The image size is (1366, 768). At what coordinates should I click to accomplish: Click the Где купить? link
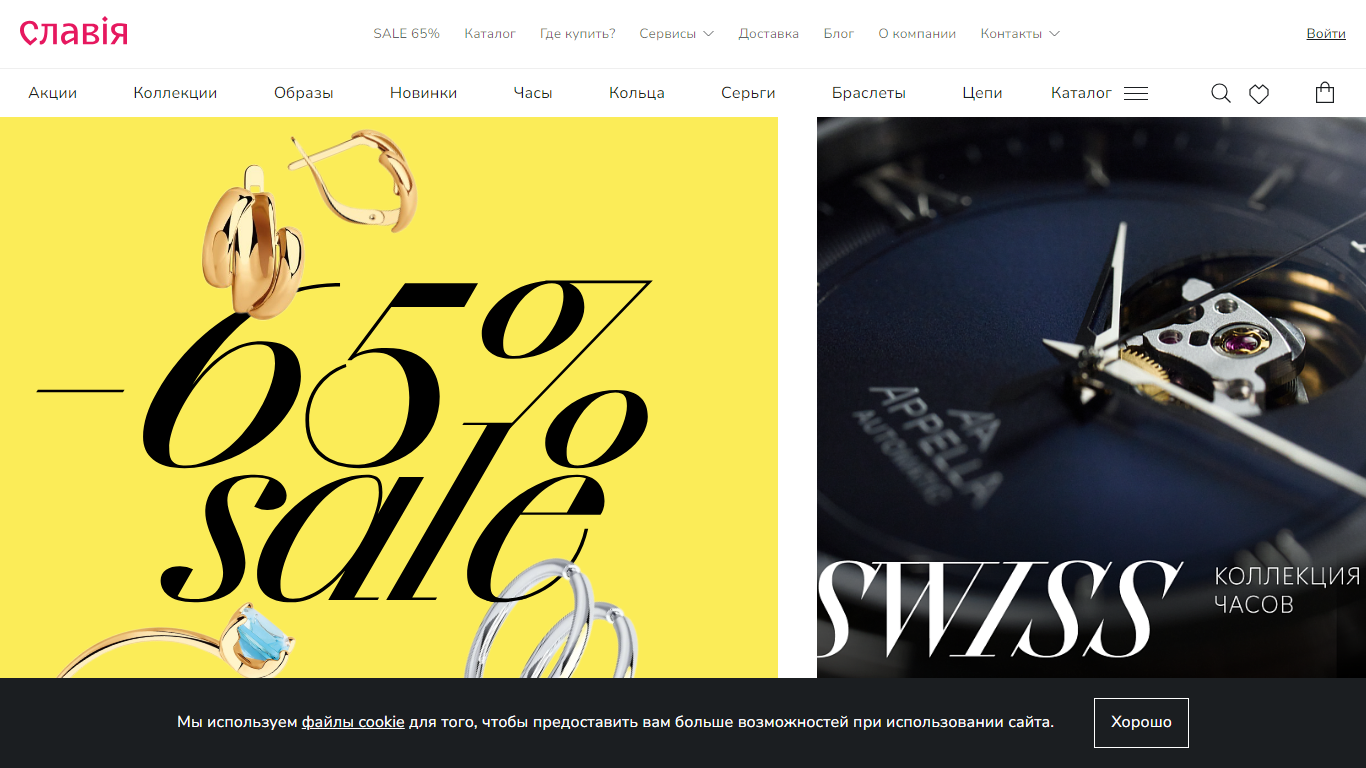tap(578, 33)
